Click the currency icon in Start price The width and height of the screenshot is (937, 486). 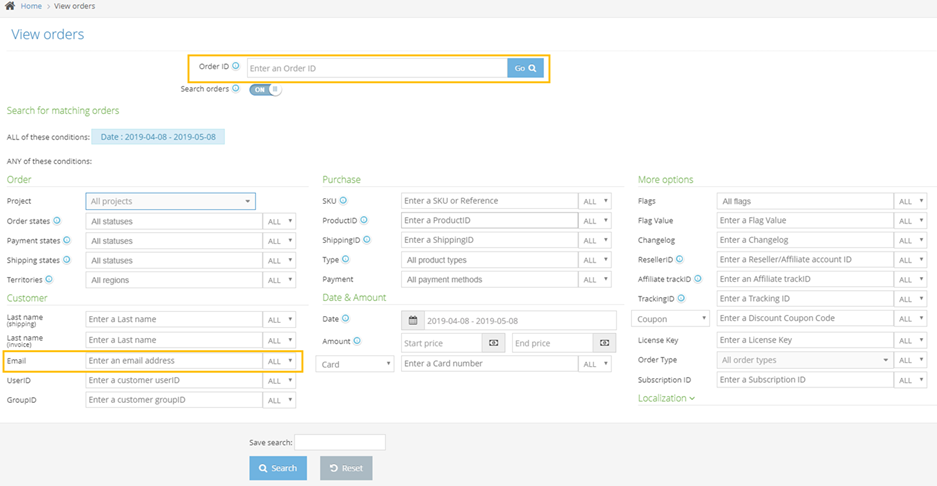coord(494,342)
